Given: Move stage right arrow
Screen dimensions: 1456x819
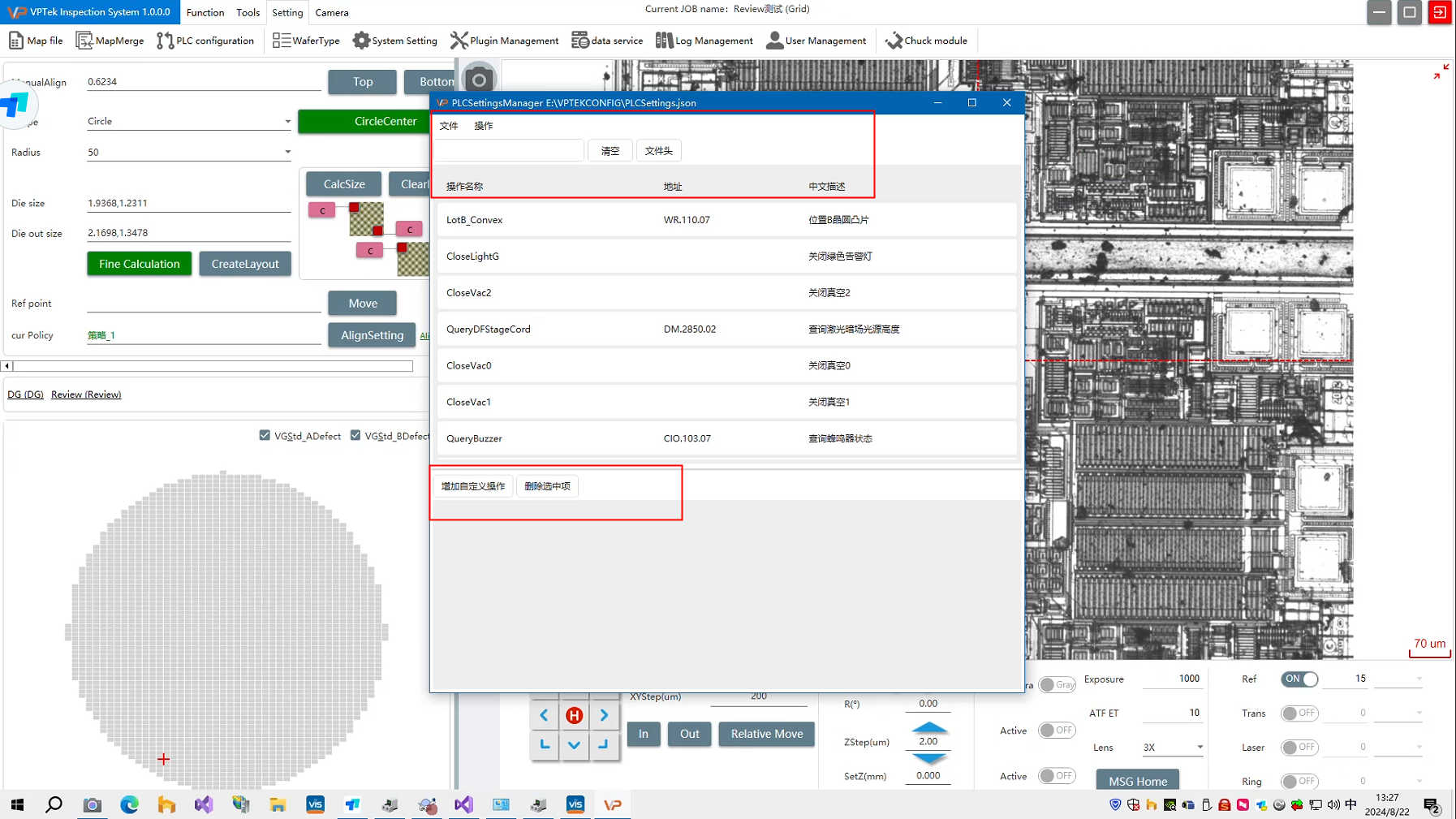Looking at the screenshot, I should pyautogui.click(x=604, y=715).
